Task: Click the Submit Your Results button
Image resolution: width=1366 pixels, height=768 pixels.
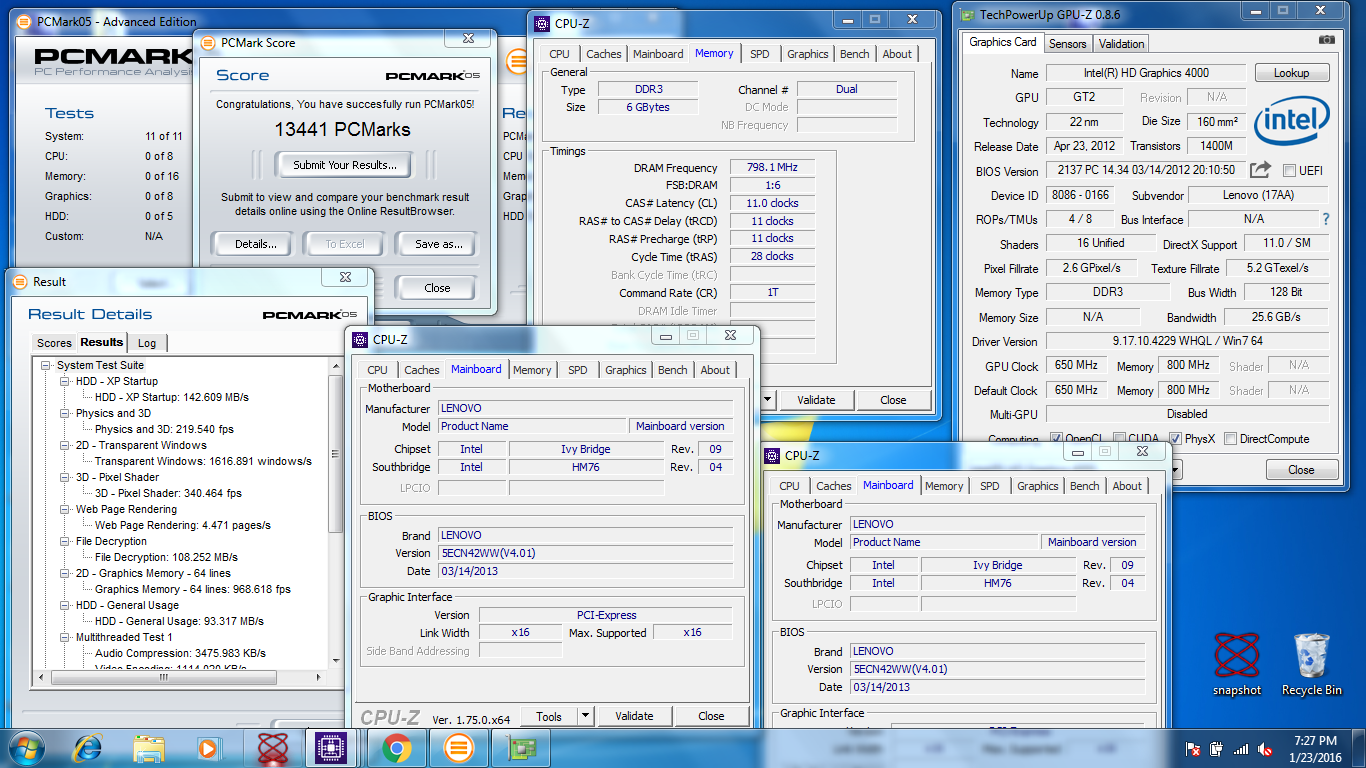Action: [x=345, y=165]
